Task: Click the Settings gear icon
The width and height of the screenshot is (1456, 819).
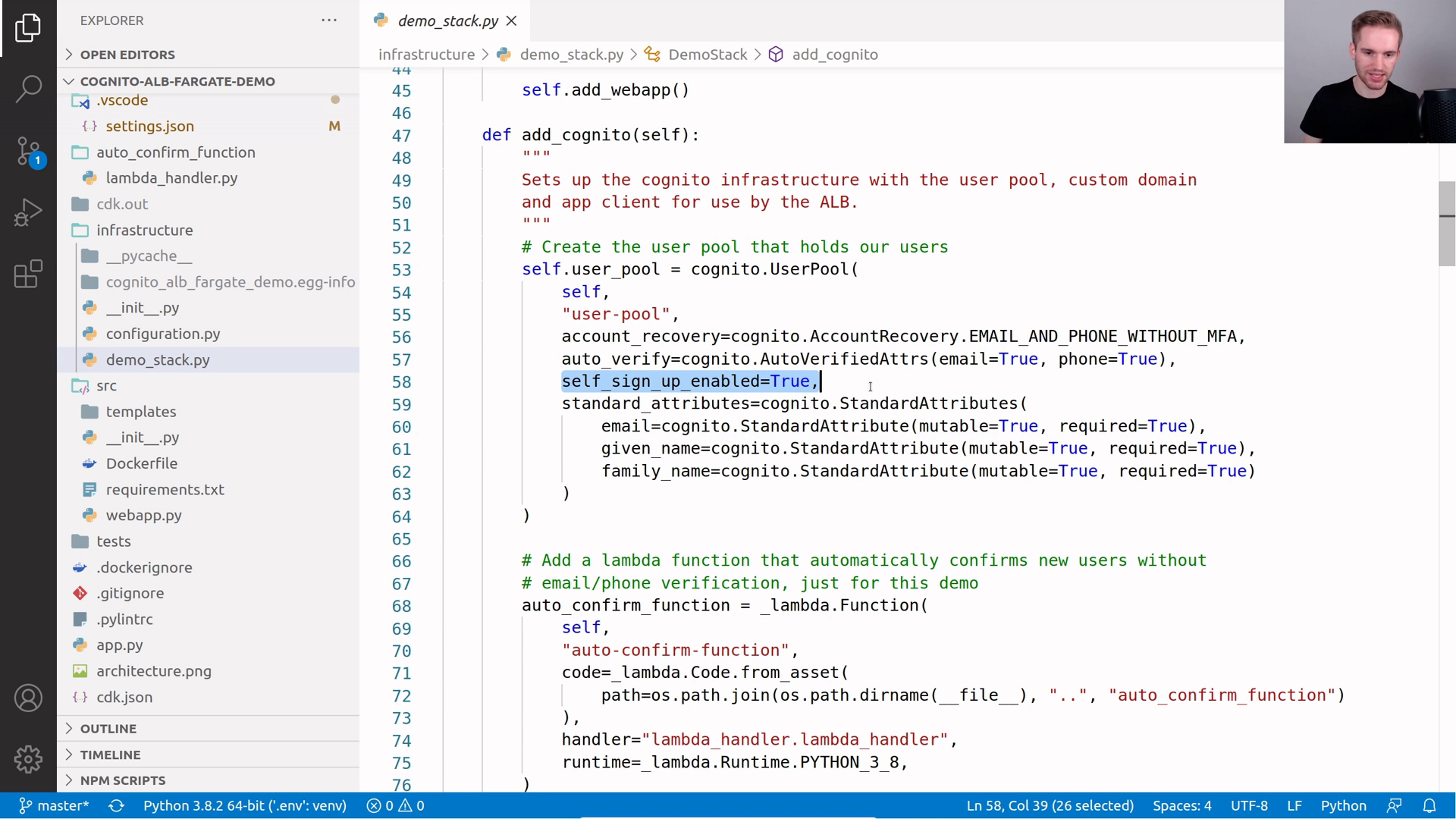Action: [27, 758]
